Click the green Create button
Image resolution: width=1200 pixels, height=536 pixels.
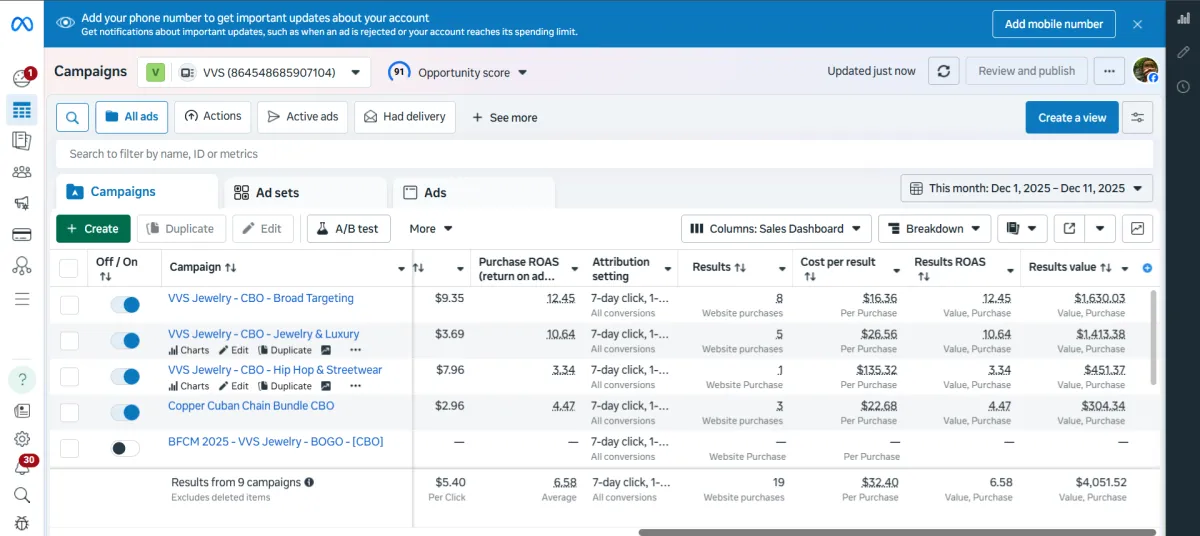(x=93, y=229)
